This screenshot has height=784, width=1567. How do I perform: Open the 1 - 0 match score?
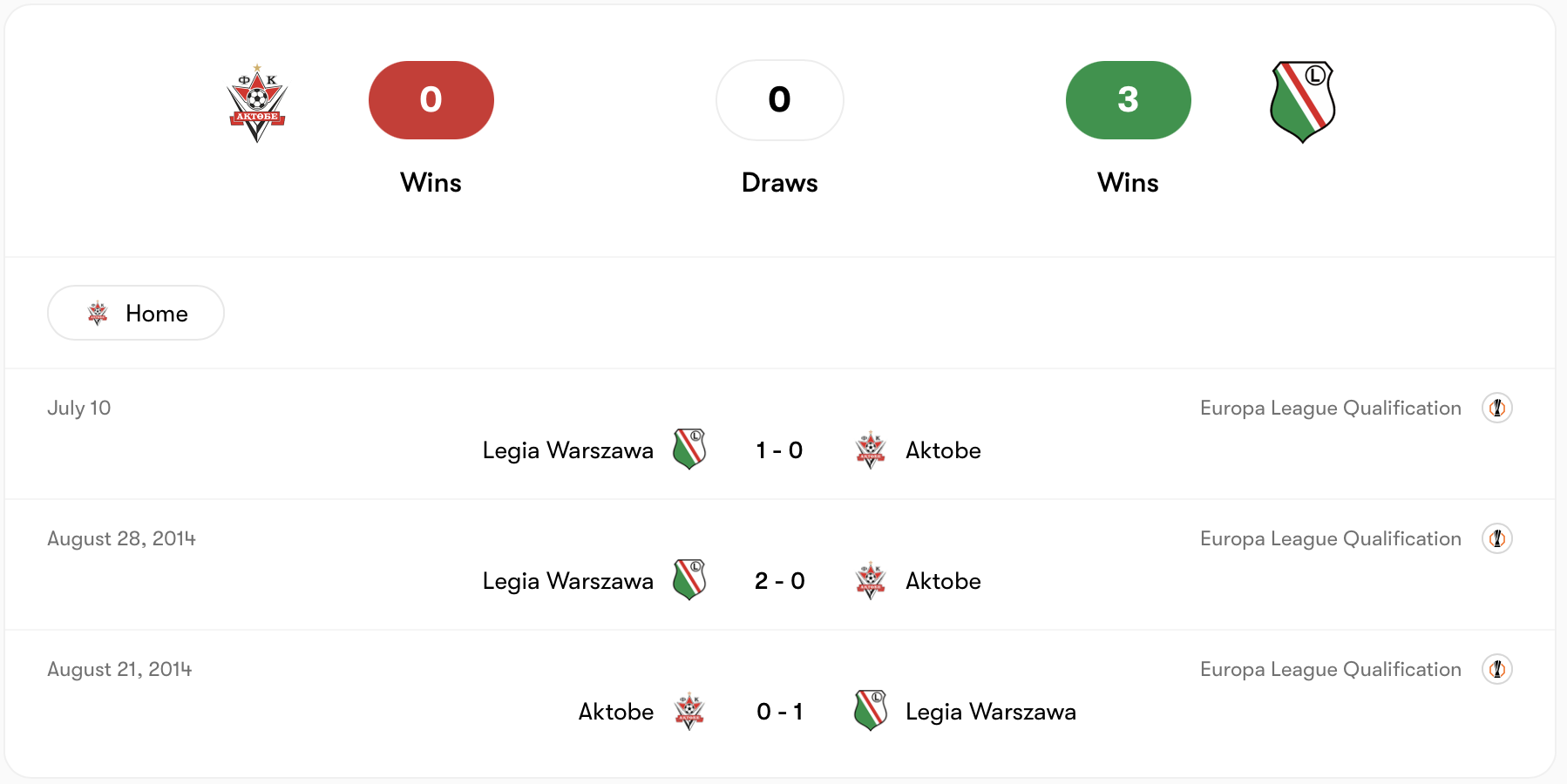[x=779, y=450]
